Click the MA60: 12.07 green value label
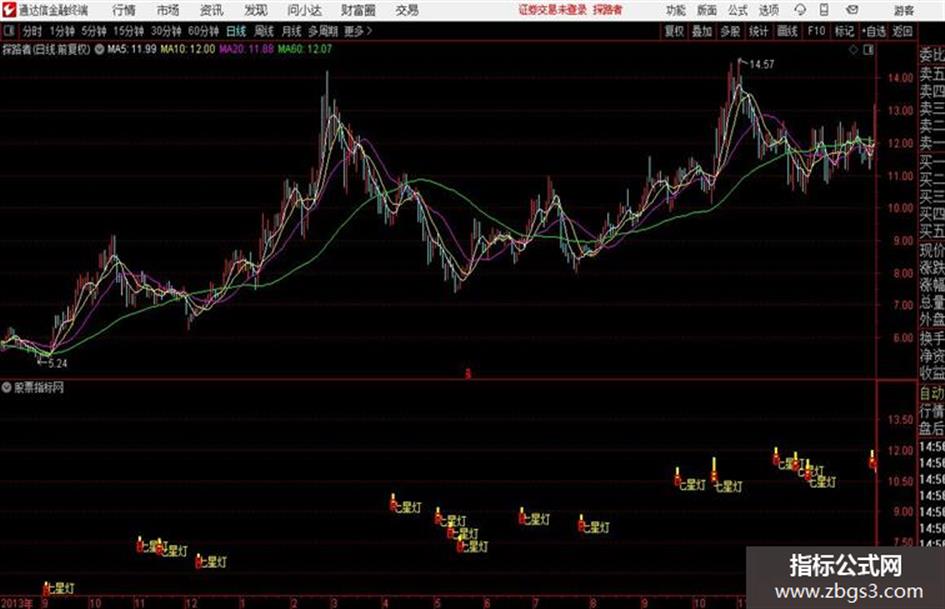The width and height of the screenshot is (945, 609). 305,49
